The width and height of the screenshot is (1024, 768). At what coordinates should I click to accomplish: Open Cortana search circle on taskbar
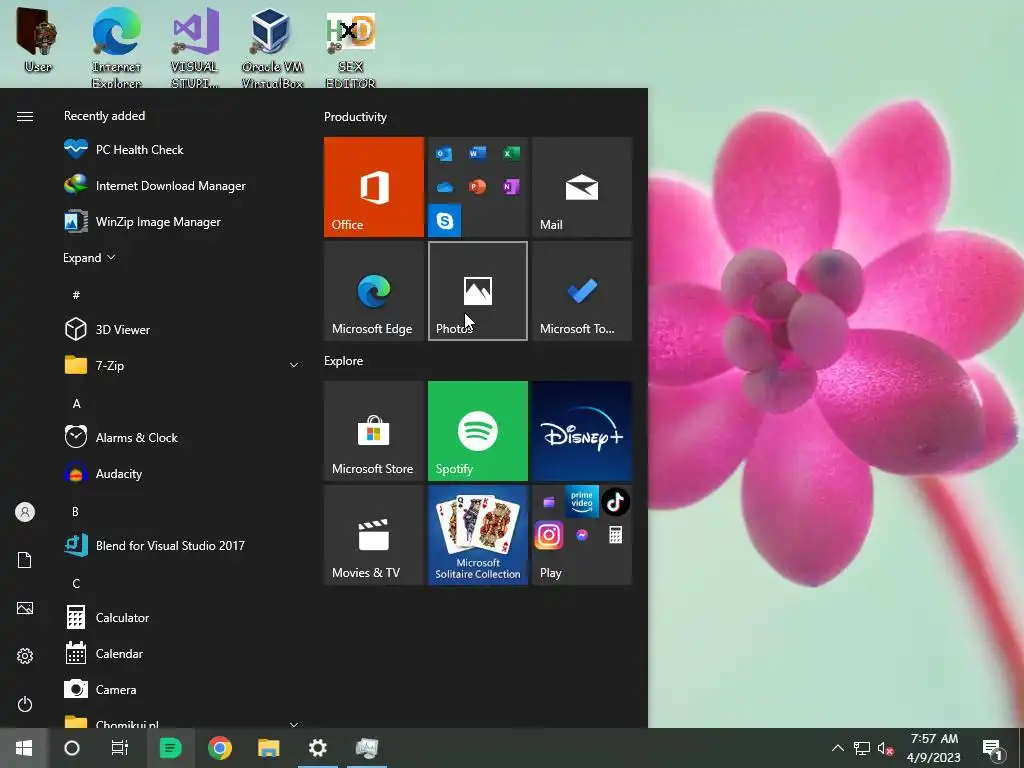(72, 748)
